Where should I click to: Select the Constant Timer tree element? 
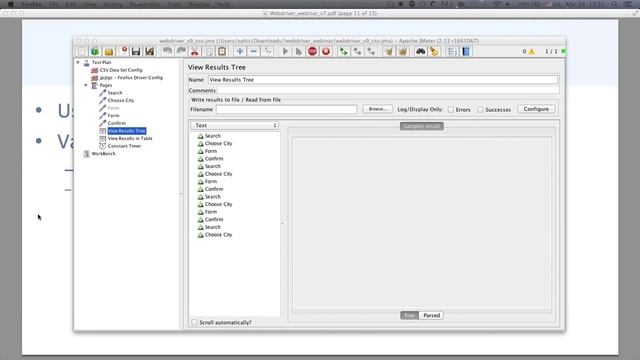coord(124,146)
